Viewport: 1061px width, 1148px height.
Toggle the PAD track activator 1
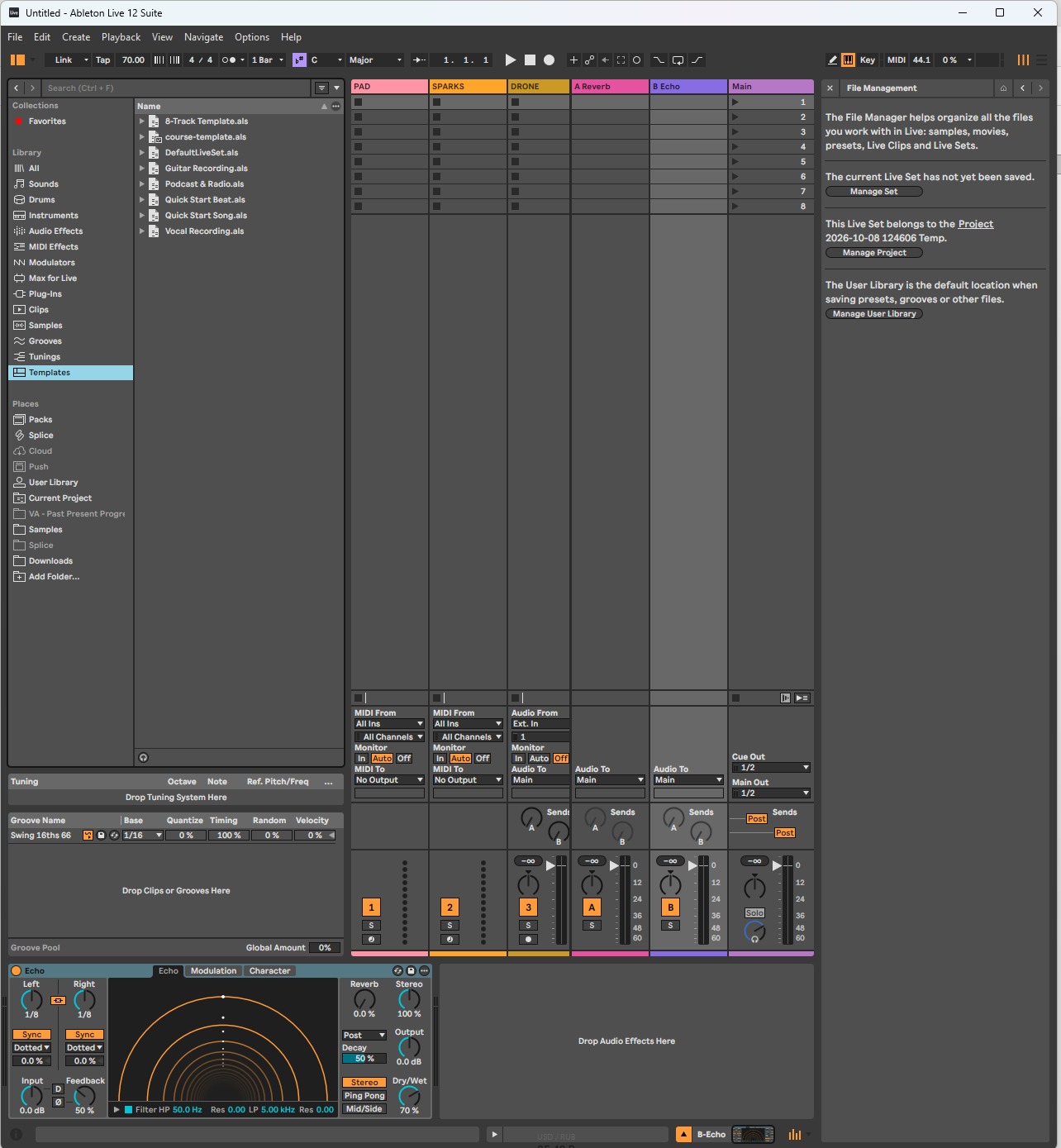pos(371,907)
